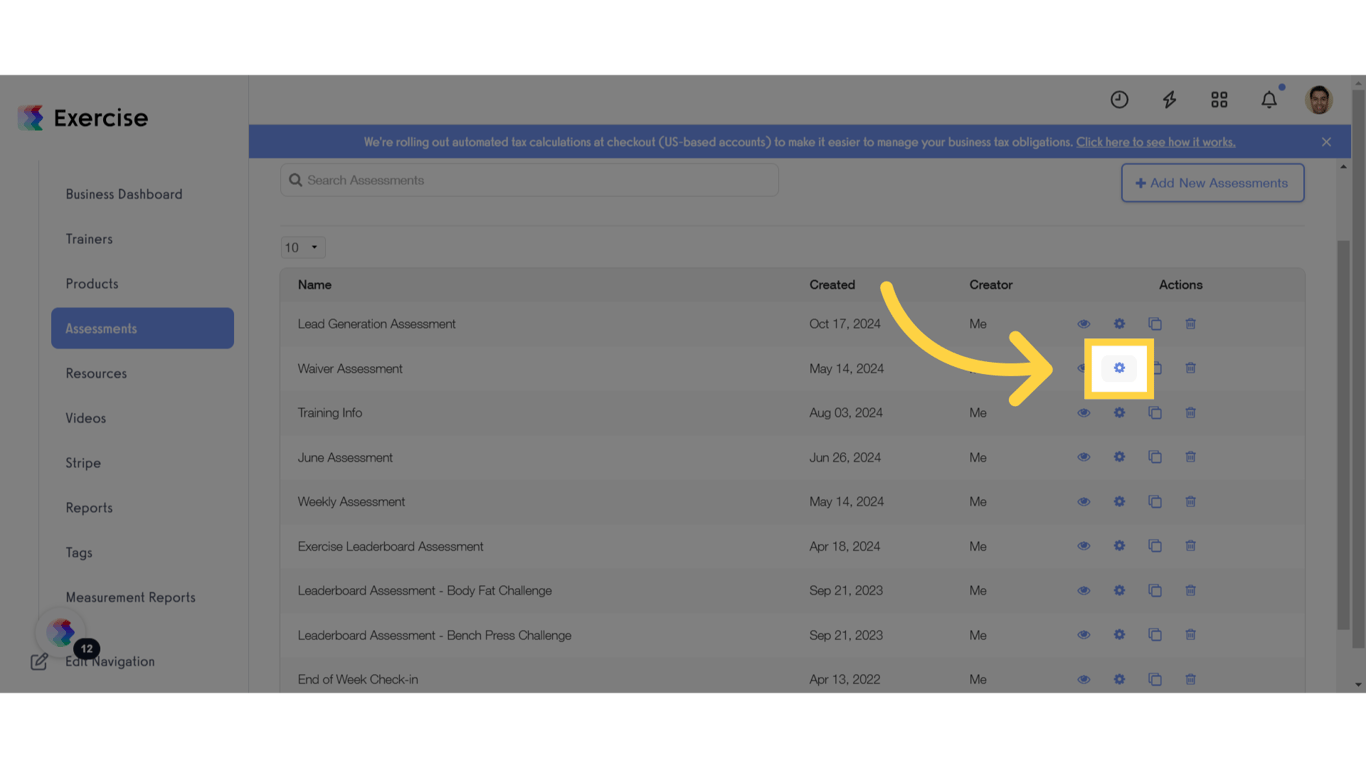Duplicate the Lead Generation Assessment

pos(1155,324)
